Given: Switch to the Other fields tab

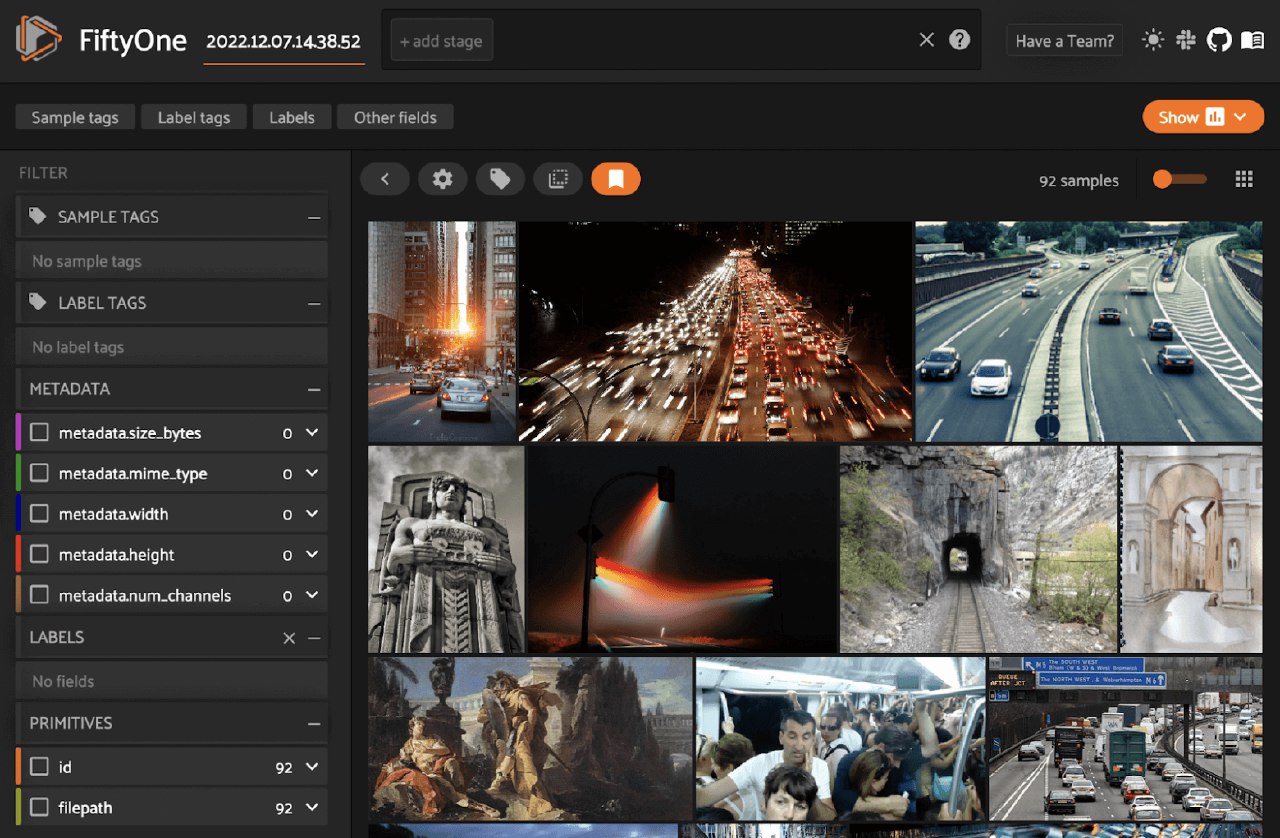Looking at the screenshot, I should click(395, 117).
